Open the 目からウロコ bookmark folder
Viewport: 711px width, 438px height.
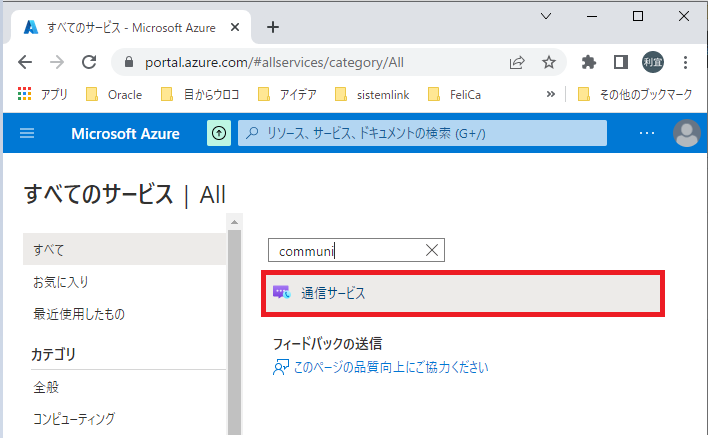[x=200, y=94]
